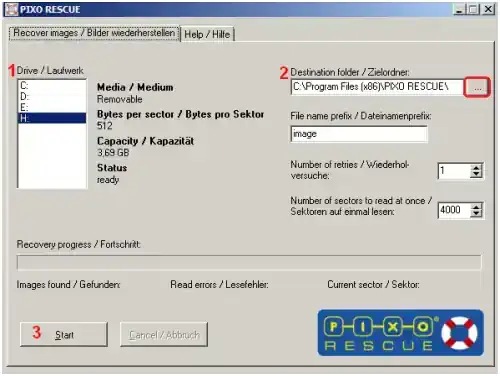Click the 'Read errors / Lesefehler' label

click(x=219, y=285)
